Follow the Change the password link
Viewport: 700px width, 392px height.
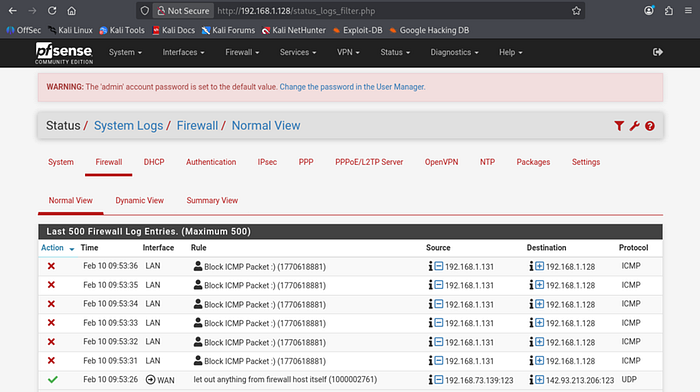coord(352,87)
